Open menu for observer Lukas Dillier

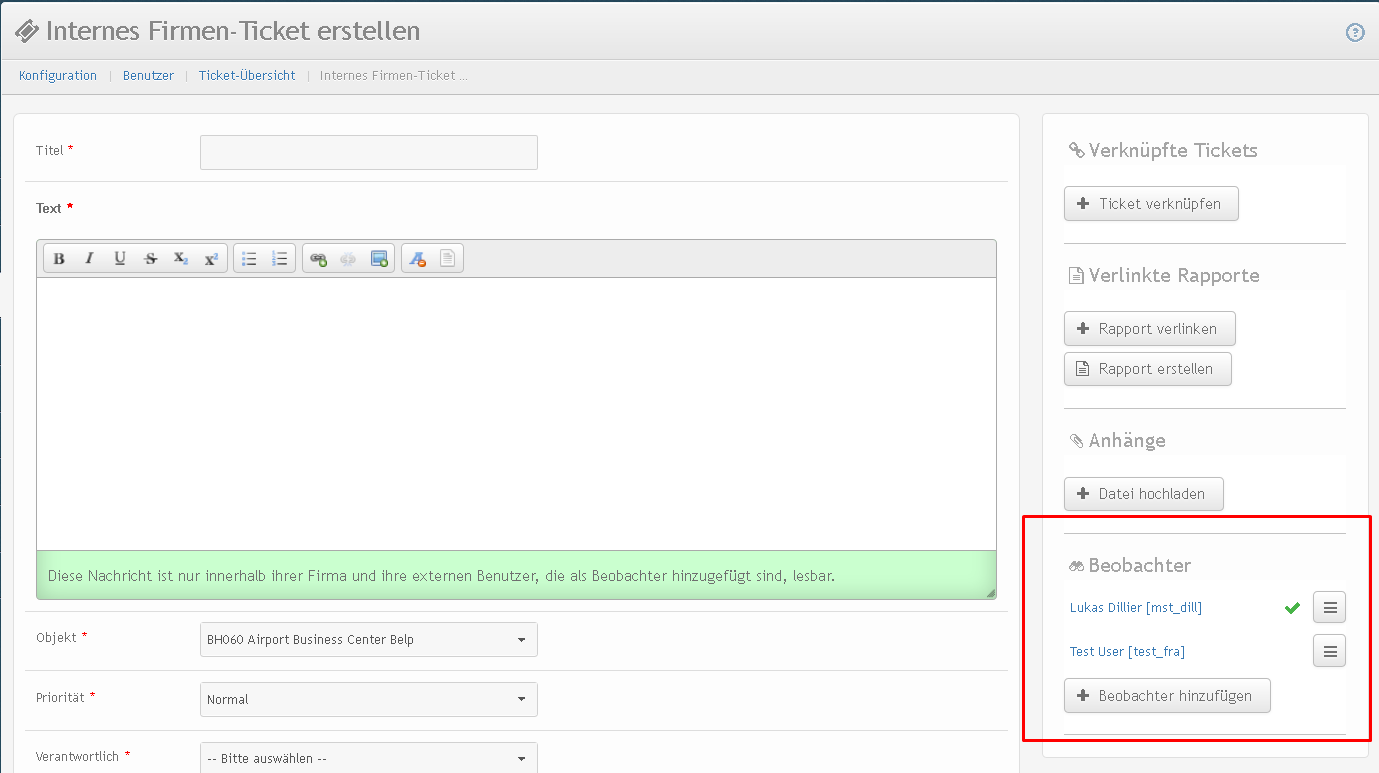pyautogui.click(x=1329, y=607)
